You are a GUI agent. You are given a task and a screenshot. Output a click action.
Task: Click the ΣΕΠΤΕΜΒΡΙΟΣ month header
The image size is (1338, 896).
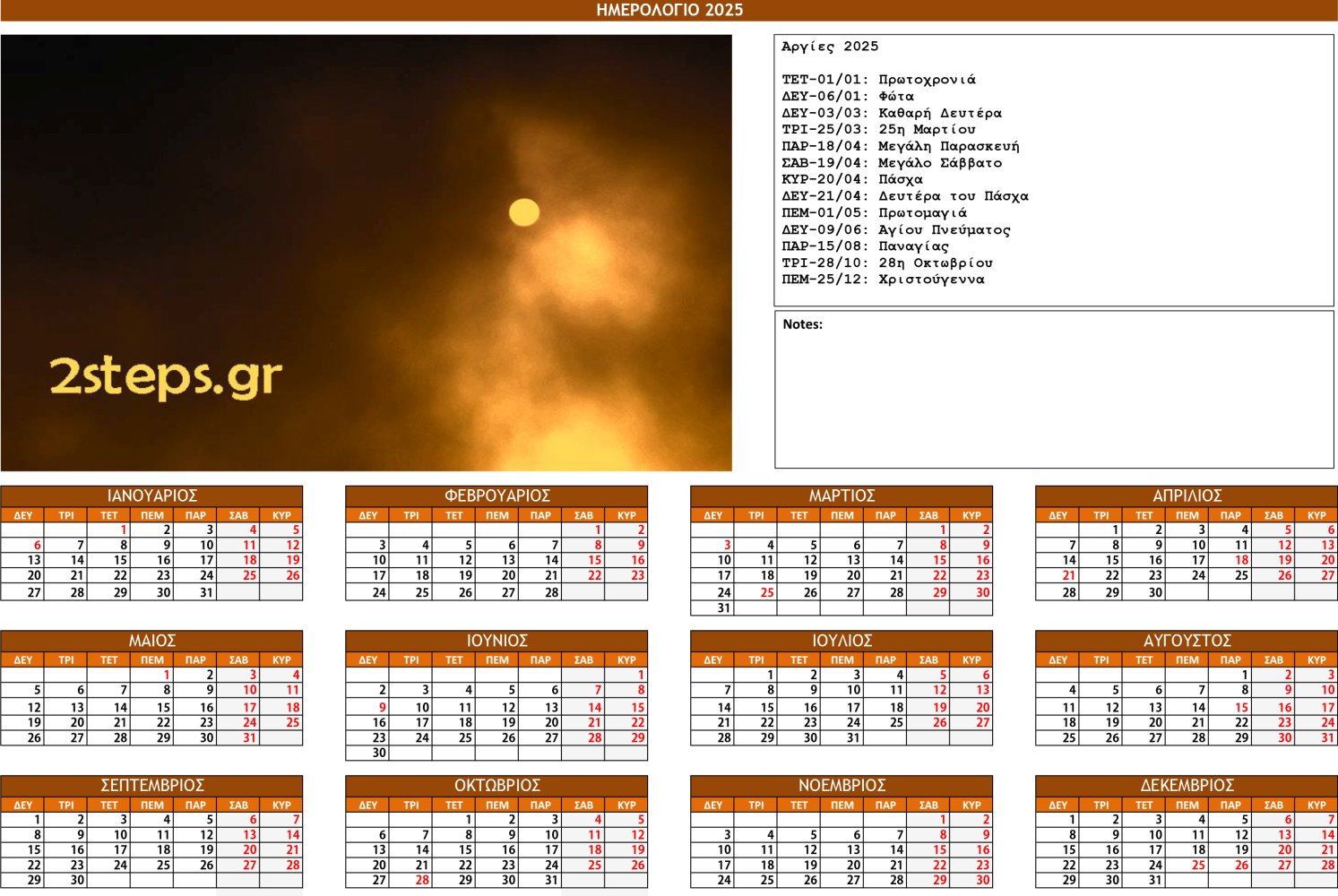pyautogui.click(x=151, y=786)
